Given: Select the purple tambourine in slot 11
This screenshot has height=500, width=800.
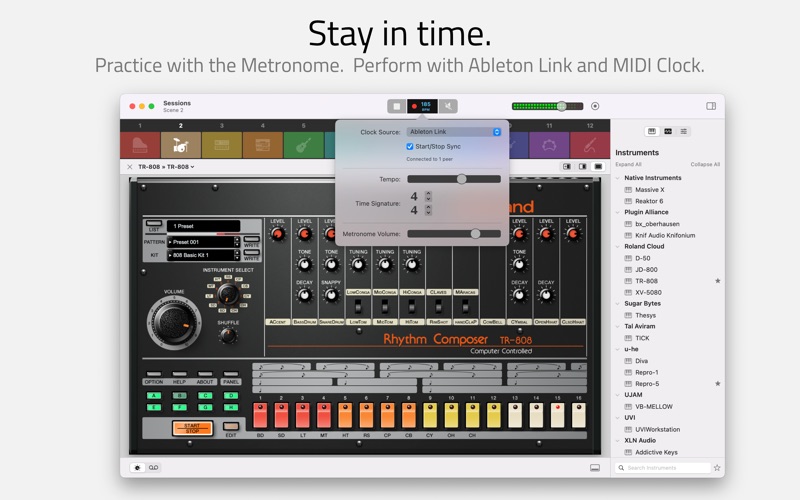Looking at the screenshot, I should point(549,145).
